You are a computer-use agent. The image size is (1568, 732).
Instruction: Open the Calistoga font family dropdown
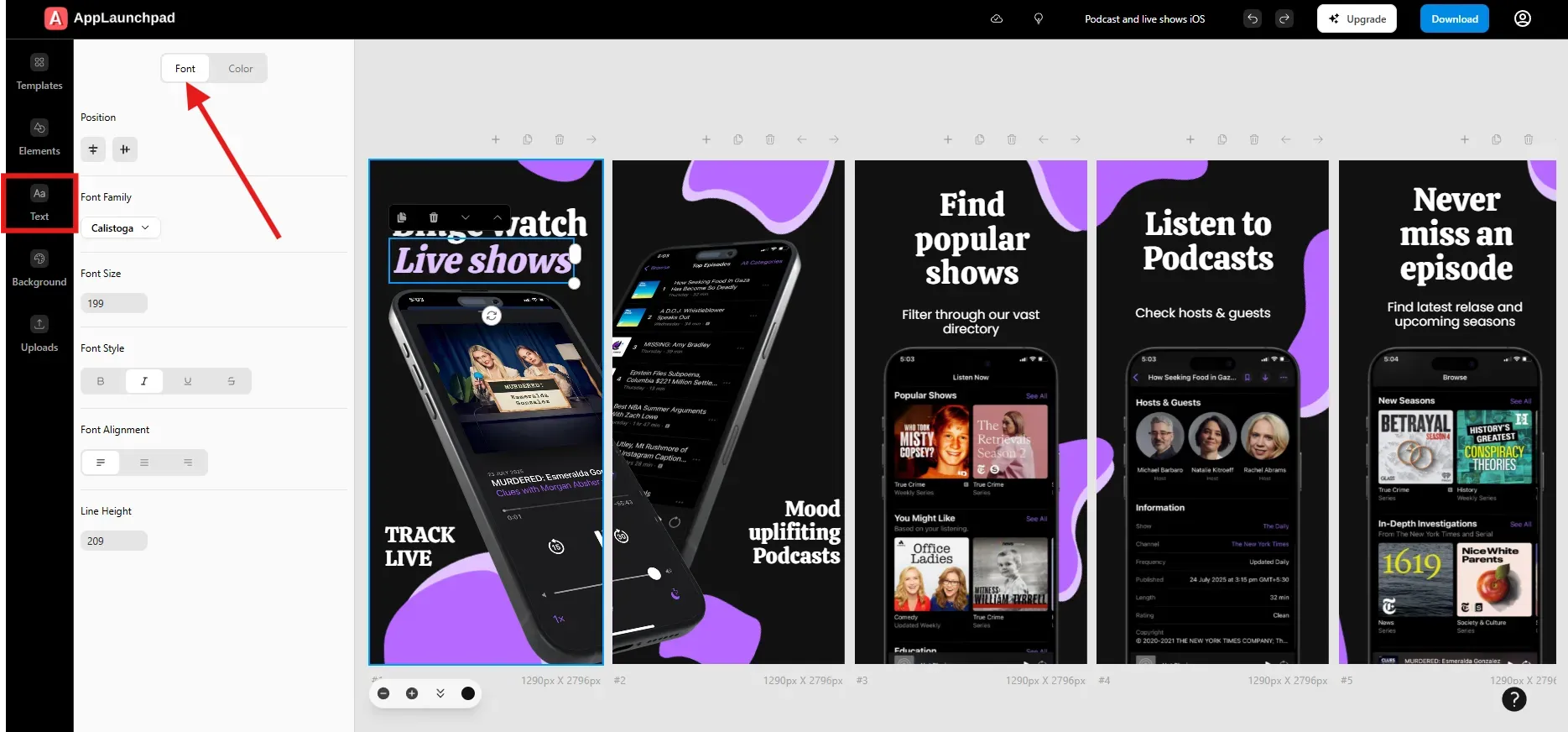tap(120, 228)
